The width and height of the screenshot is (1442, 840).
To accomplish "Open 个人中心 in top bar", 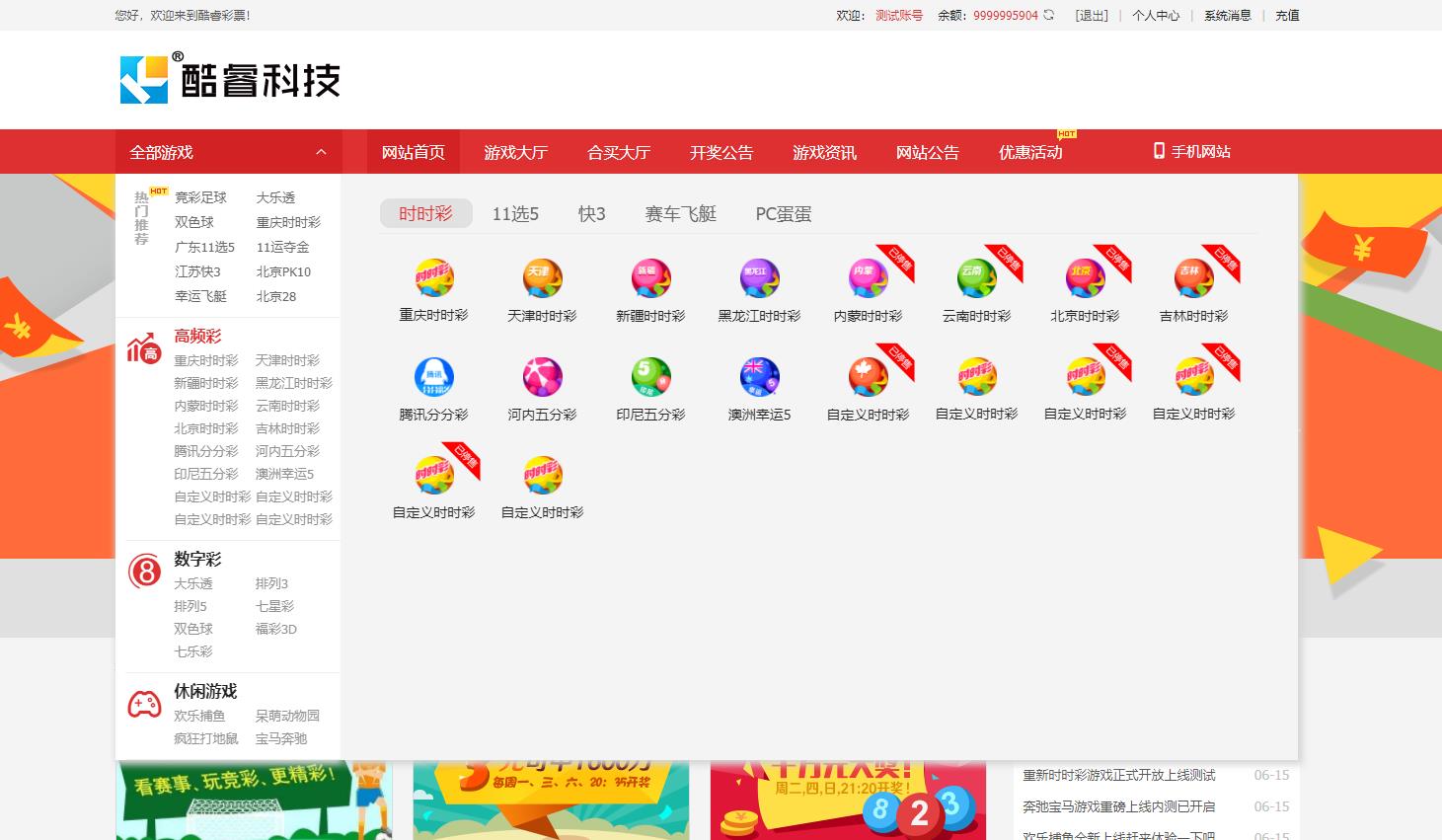I will [x=1156, y=15].
